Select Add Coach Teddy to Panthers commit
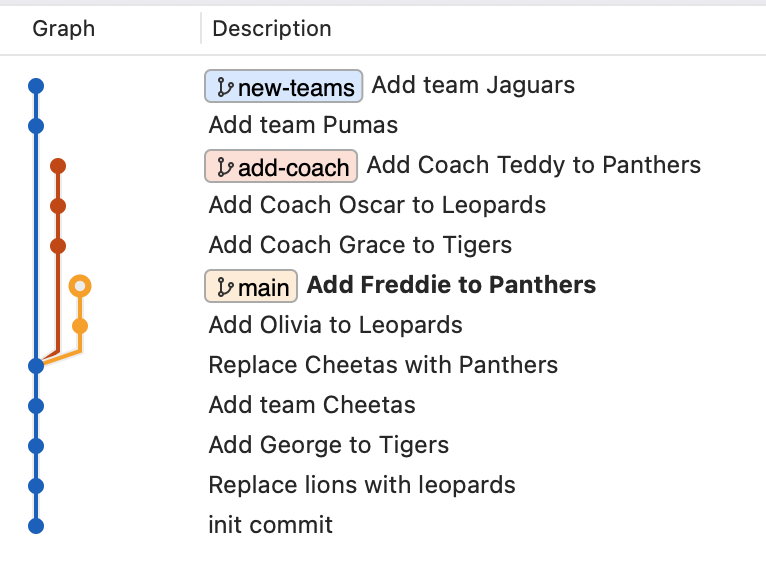766x580 pixels. coord(533,165)
